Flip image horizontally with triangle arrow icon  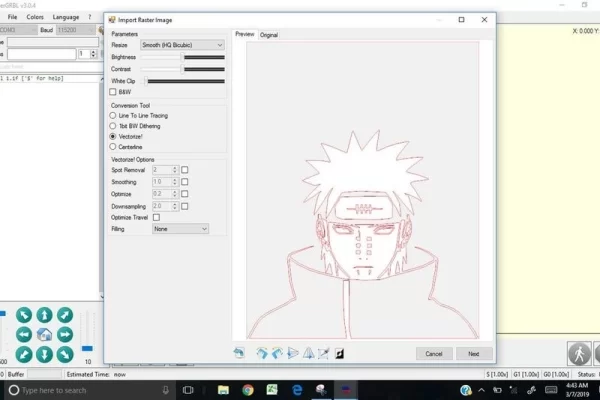293,353
